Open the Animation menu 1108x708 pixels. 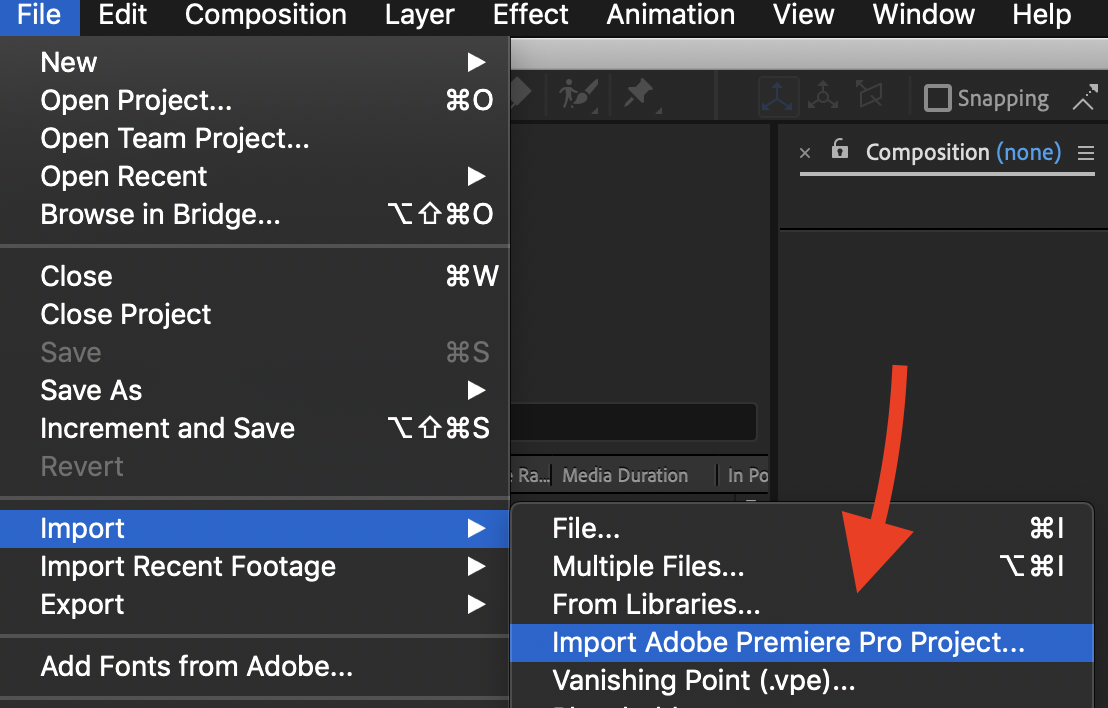tap(670, 15)
